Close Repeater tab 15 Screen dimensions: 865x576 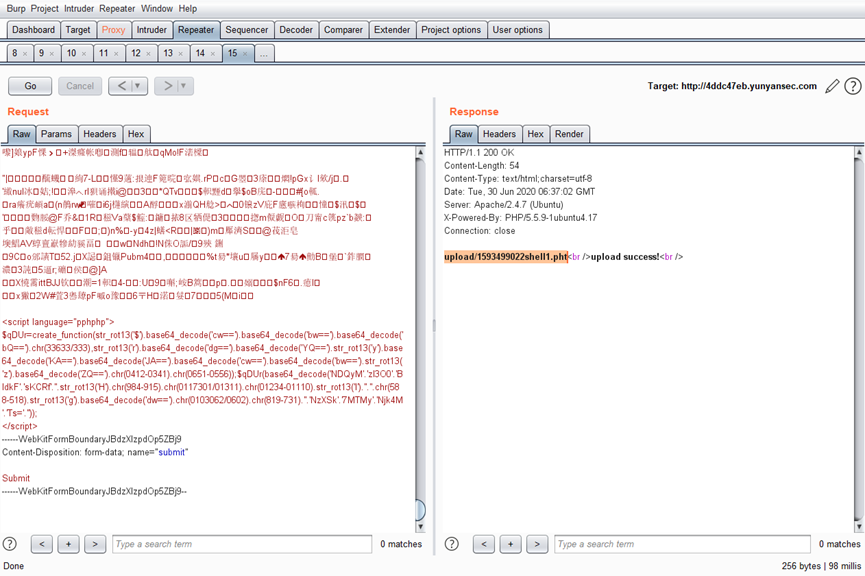pos(245,54)
